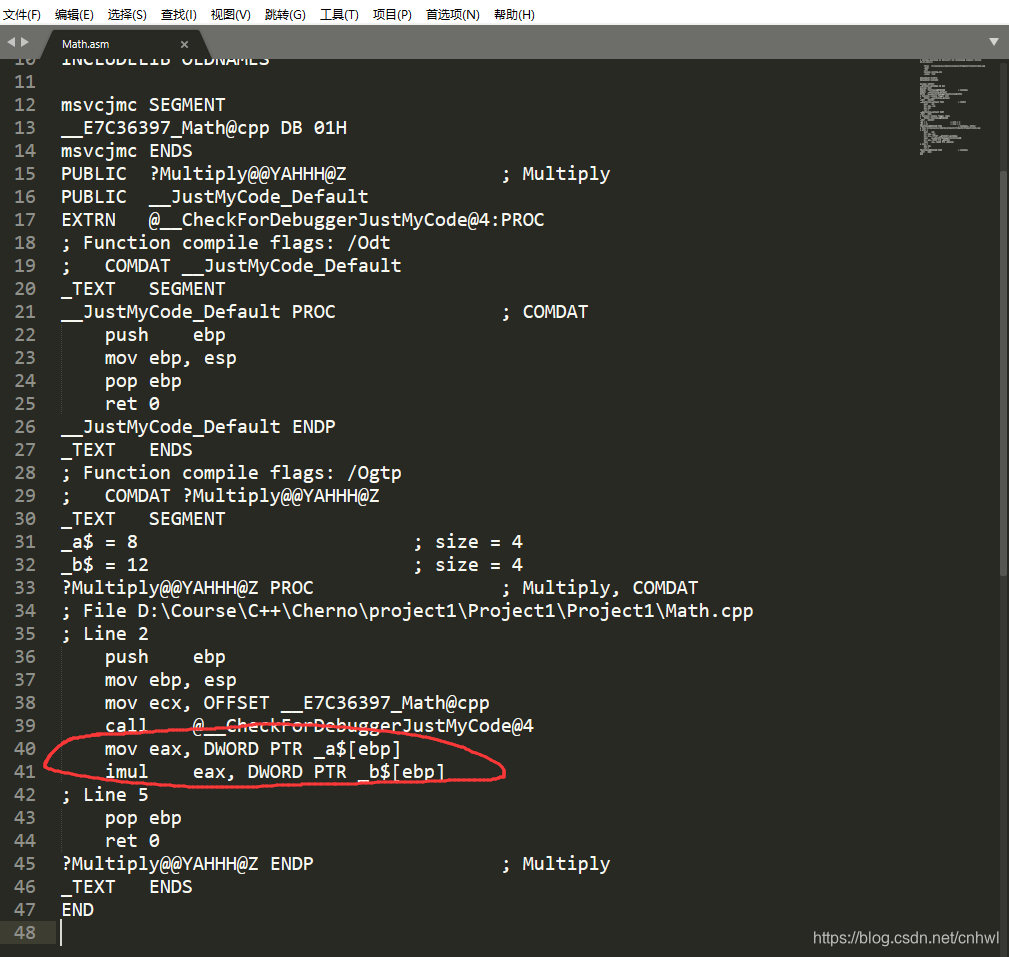This screenshot has width=1009, height=957.
Task: Open the 编辑(E) menu
Action: click(x=74, y=14)
